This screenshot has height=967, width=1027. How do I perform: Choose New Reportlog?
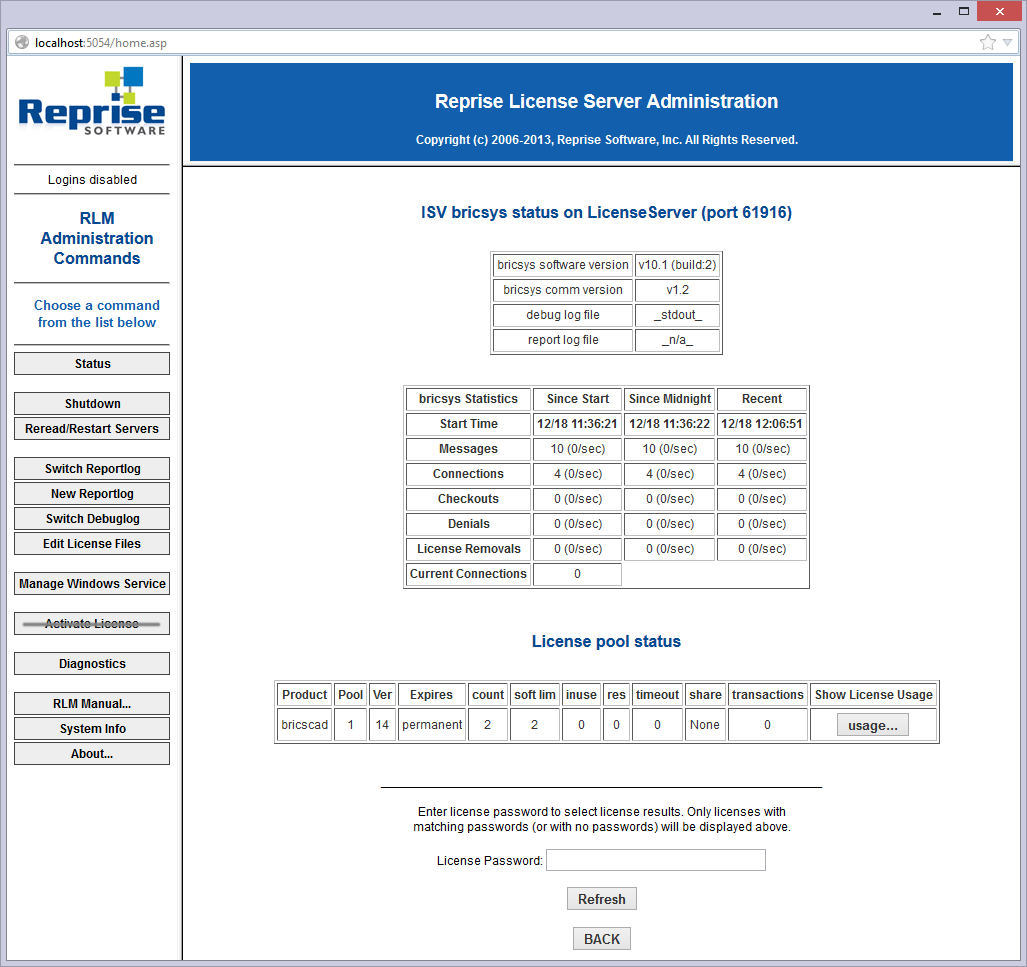[x=92, y=494]
